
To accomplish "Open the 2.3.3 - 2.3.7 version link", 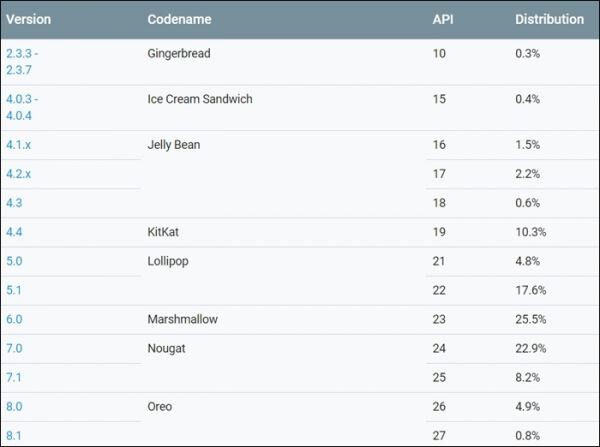I will 24,61.
